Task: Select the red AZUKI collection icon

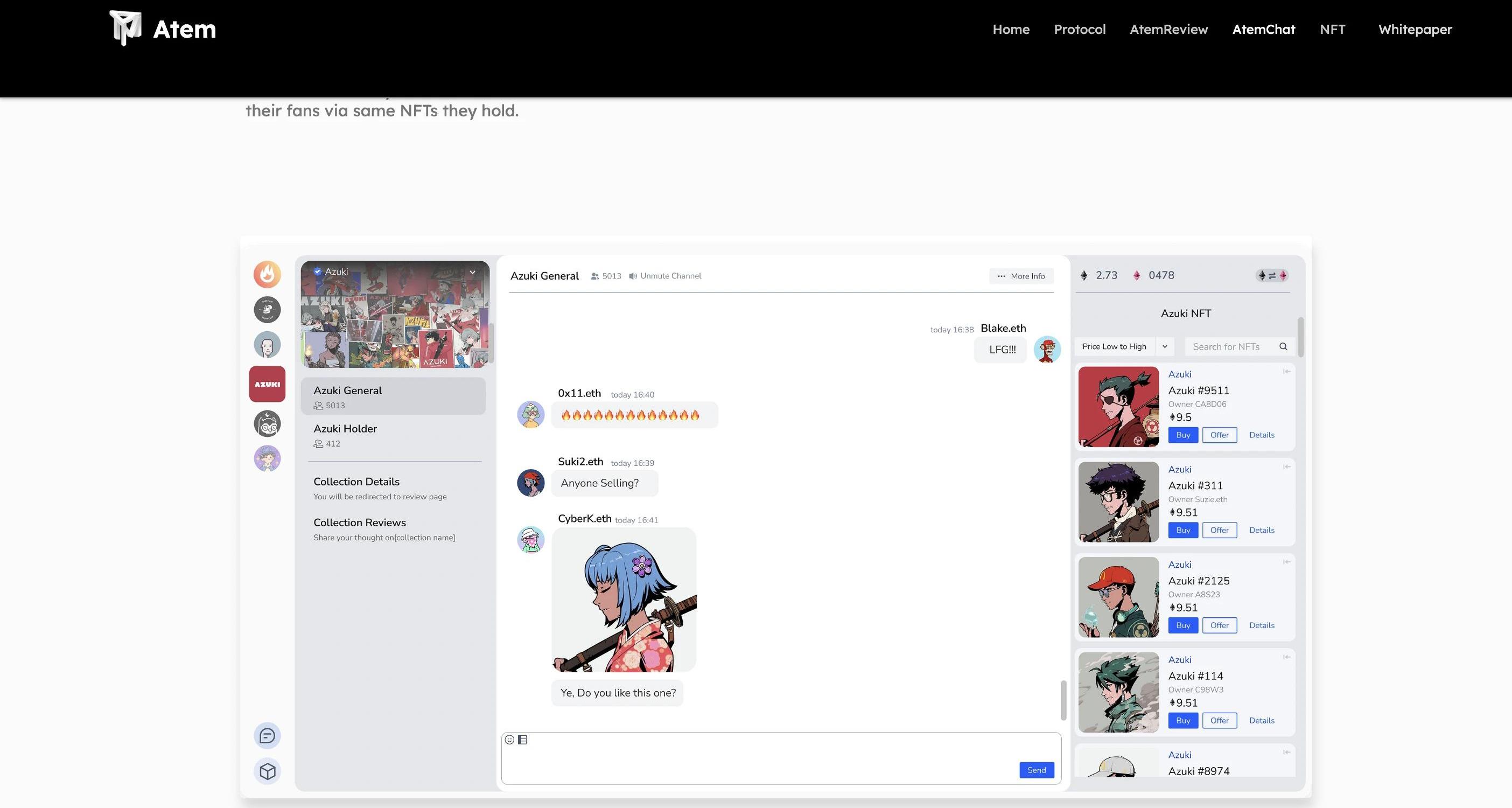Action: (267, 384)
